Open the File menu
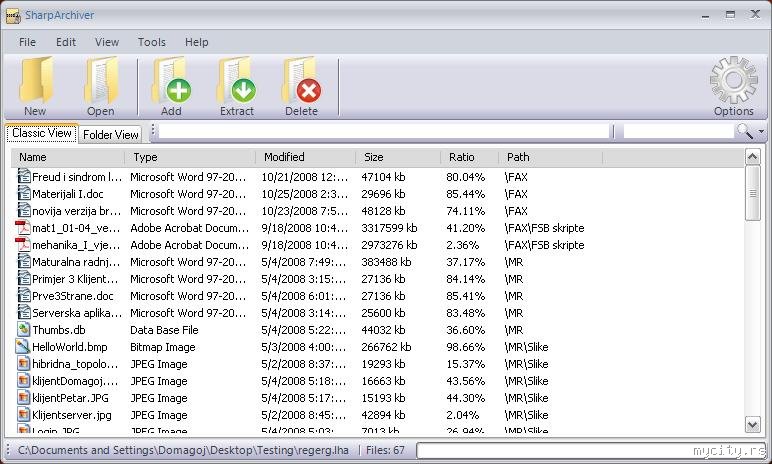This screenshot has height=464, width=772. click(27, 42)
